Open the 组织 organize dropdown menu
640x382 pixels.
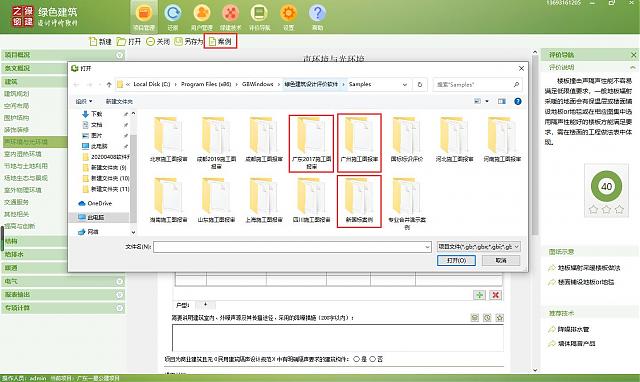(x=84, y=101)
